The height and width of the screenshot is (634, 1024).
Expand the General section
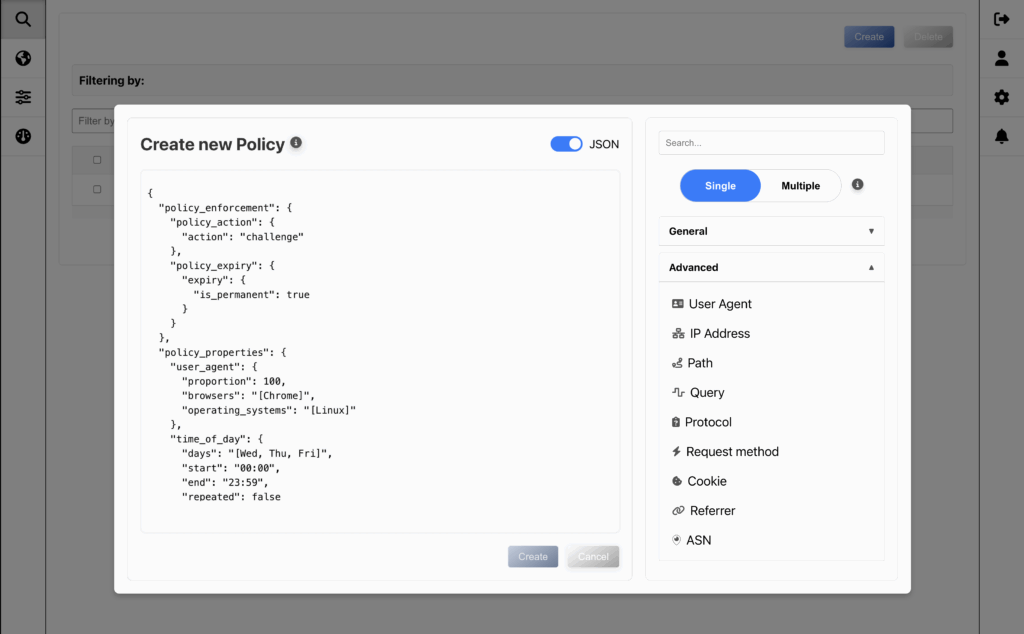pos(771,231)
